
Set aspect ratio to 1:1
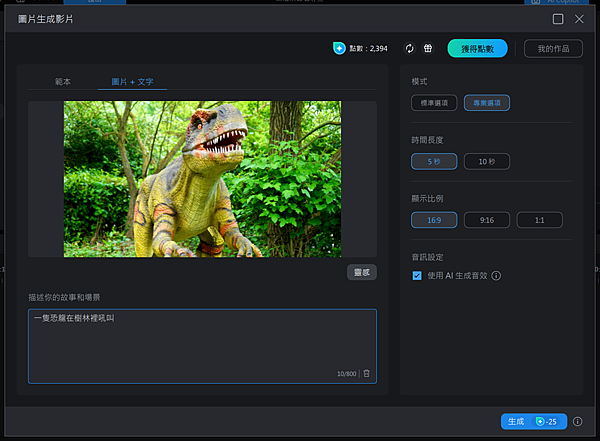(540, 220)
